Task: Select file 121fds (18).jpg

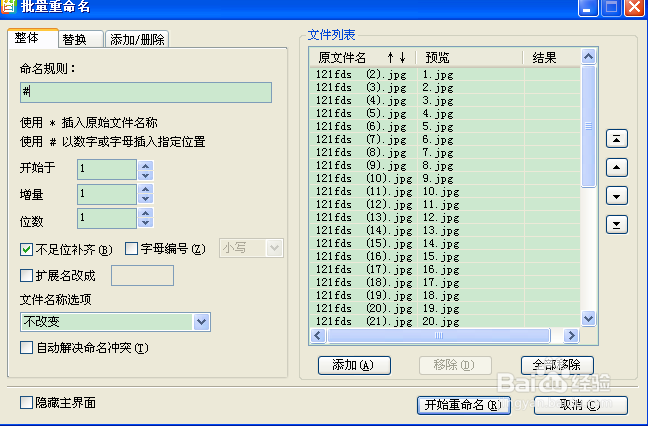Action: [x=364, y=282]
